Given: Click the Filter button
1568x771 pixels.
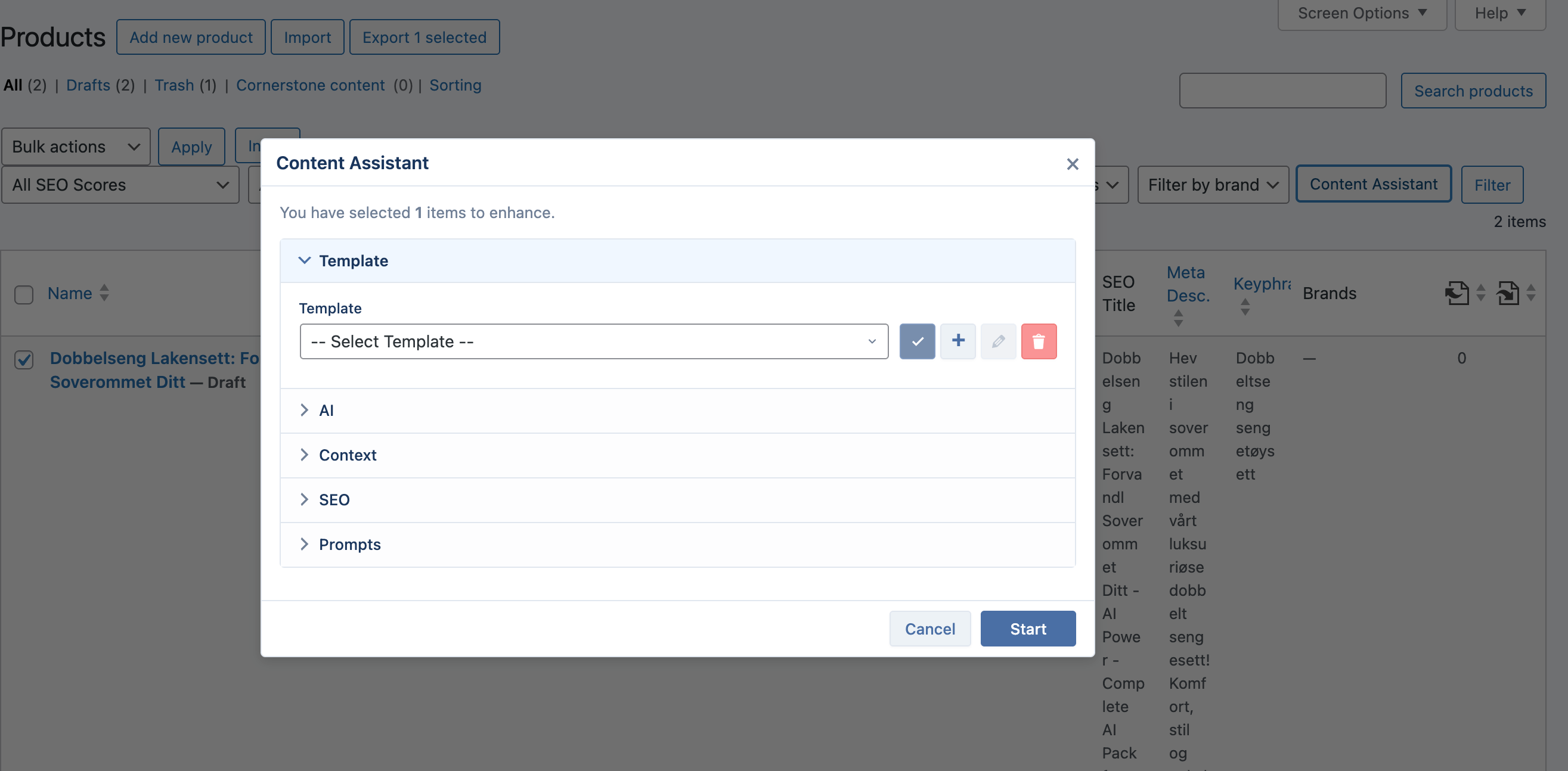Looking at the screenshot, I should tap(1492, 185).
